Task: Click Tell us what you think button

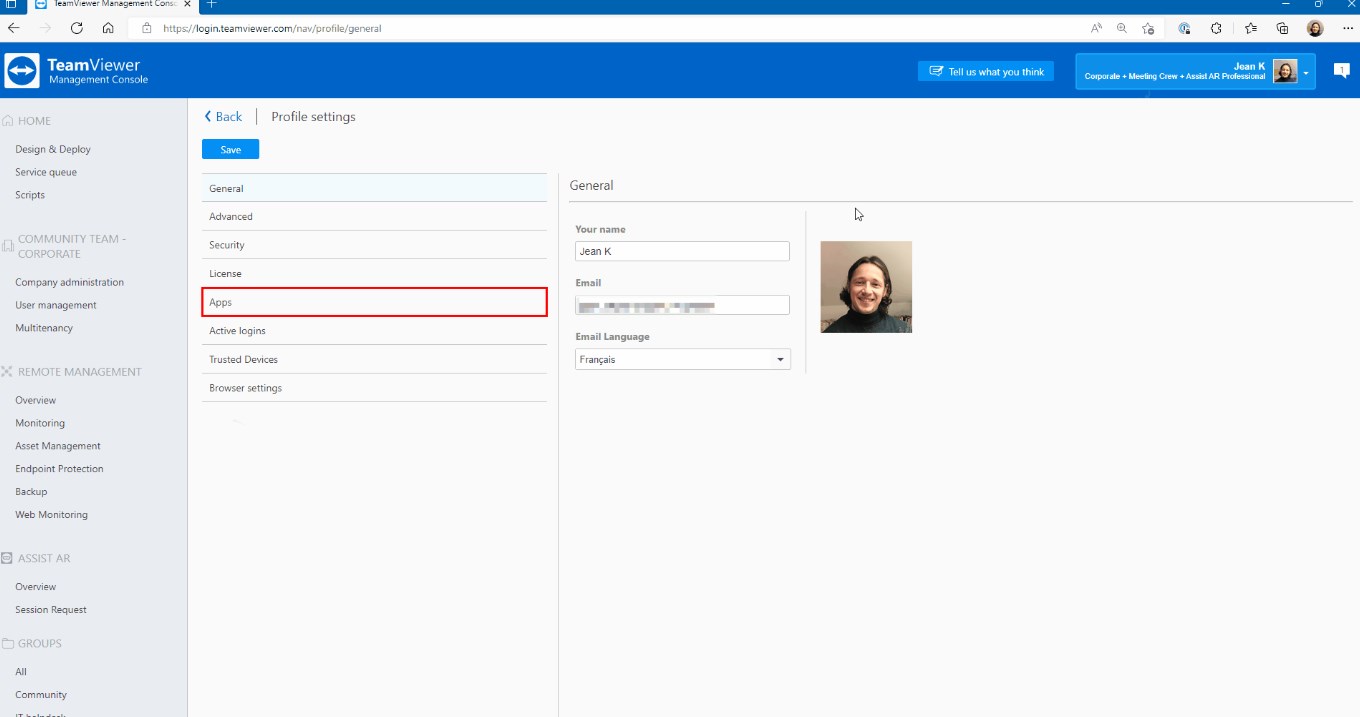Action: [986, 71]
